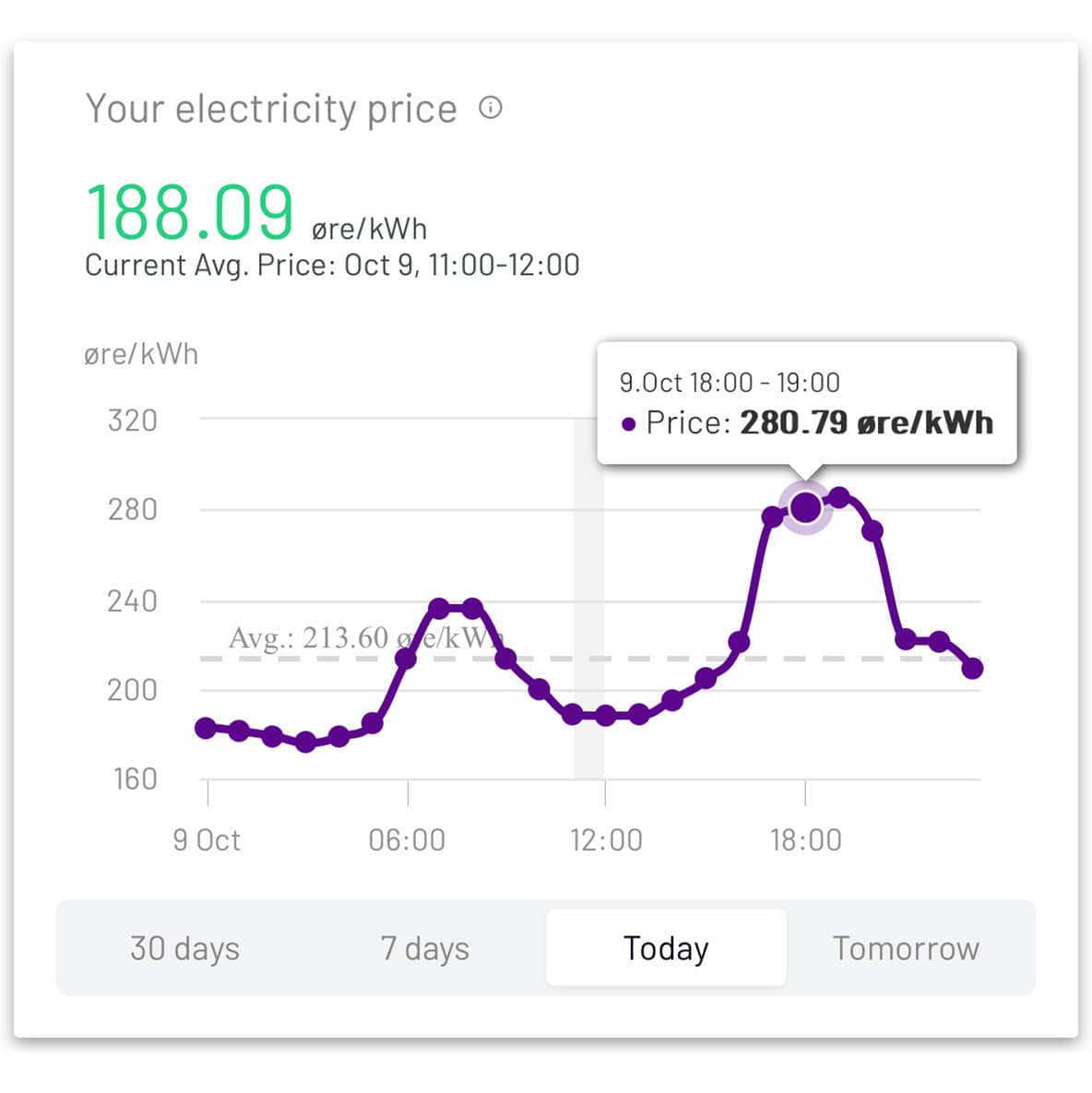1092x1093 pixels.
Task: Select the Today tab
Action: click(x=666, y=948)
